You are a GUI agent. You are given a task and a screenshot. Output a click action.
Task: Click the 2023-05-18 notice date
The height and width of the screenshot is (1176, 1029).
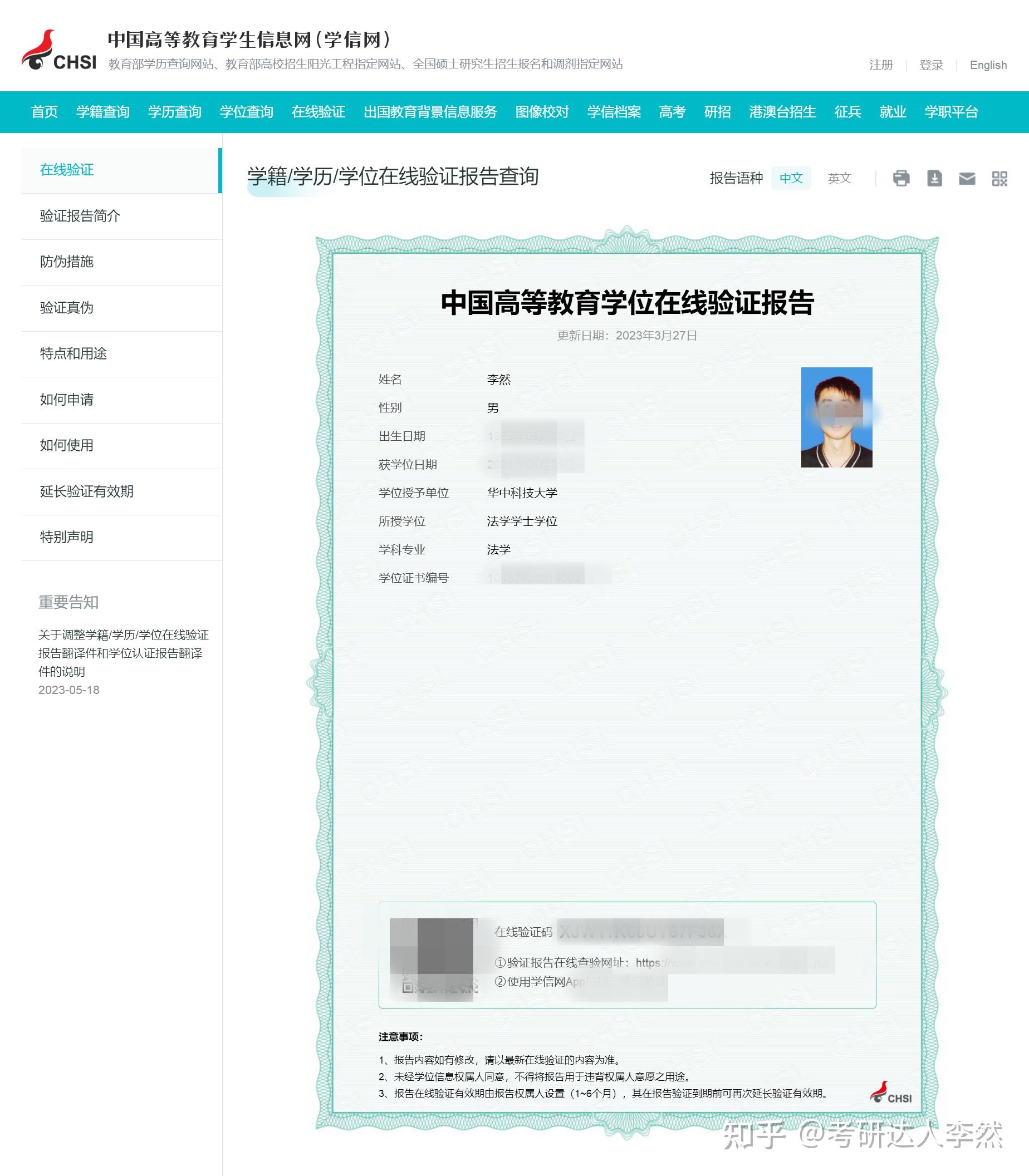point(69,690)
